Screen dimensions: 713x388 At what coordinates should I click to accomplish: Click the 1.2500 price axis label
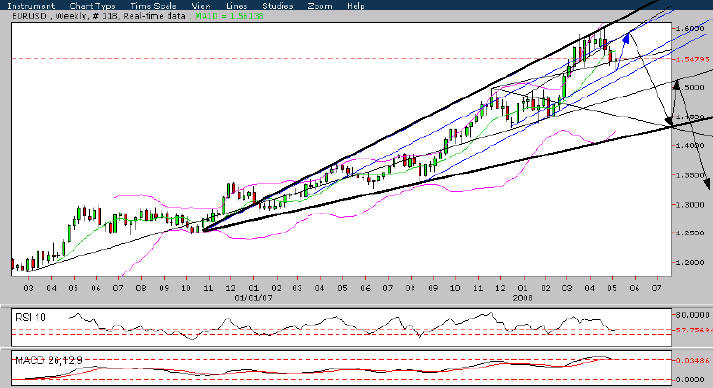[691, 233]
